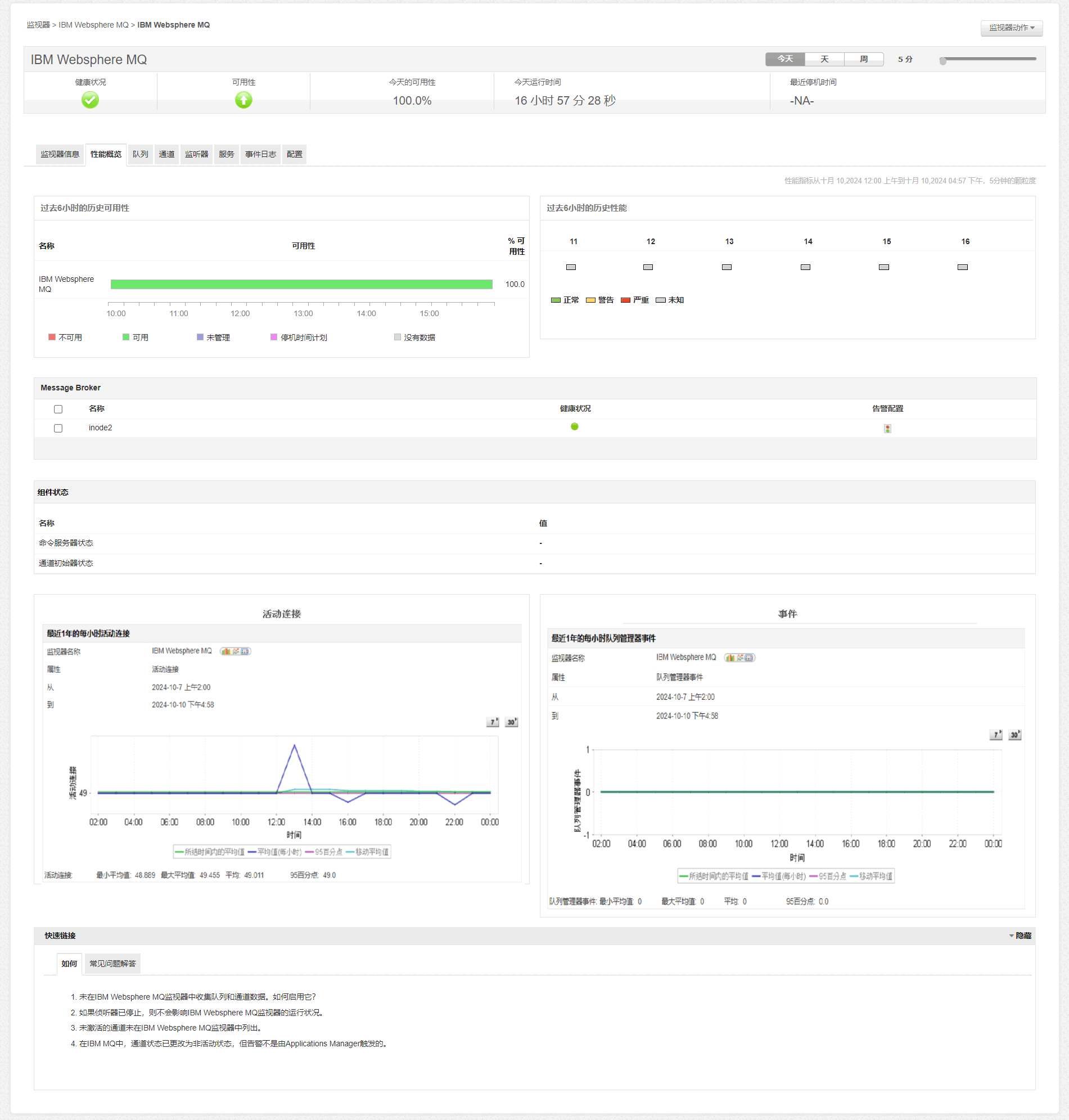Click the 队列管理器事件 chart area
Screen dimensions: 1069x1120
click(797, 792)
